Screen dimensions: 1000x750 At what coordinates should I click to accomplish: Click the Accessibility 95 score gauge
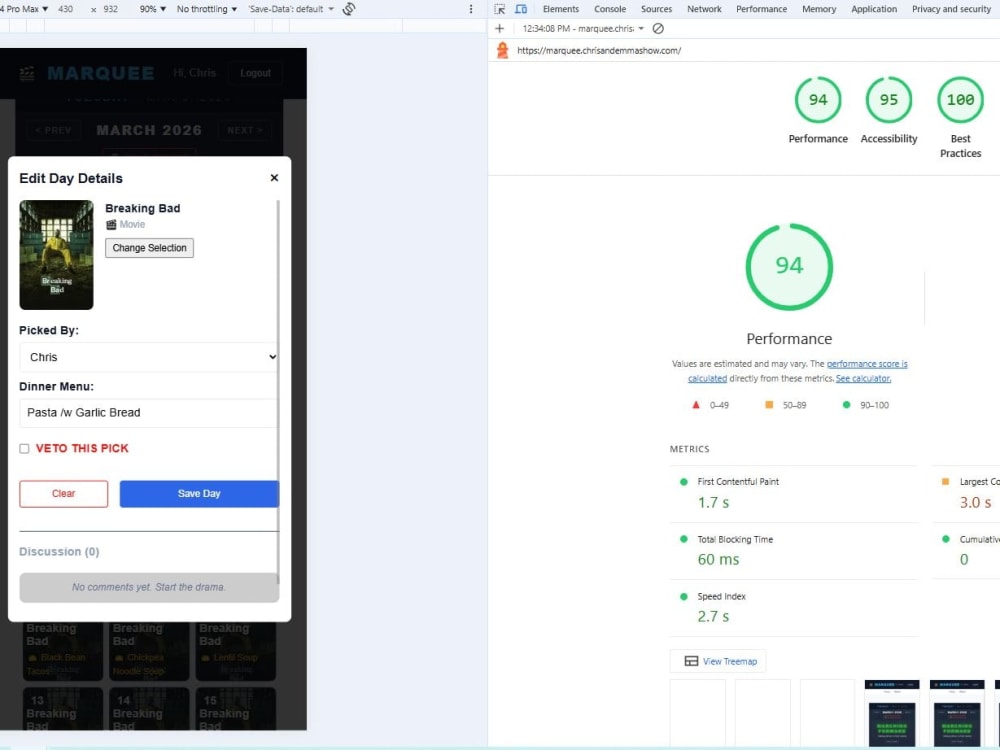coord(888,100)
